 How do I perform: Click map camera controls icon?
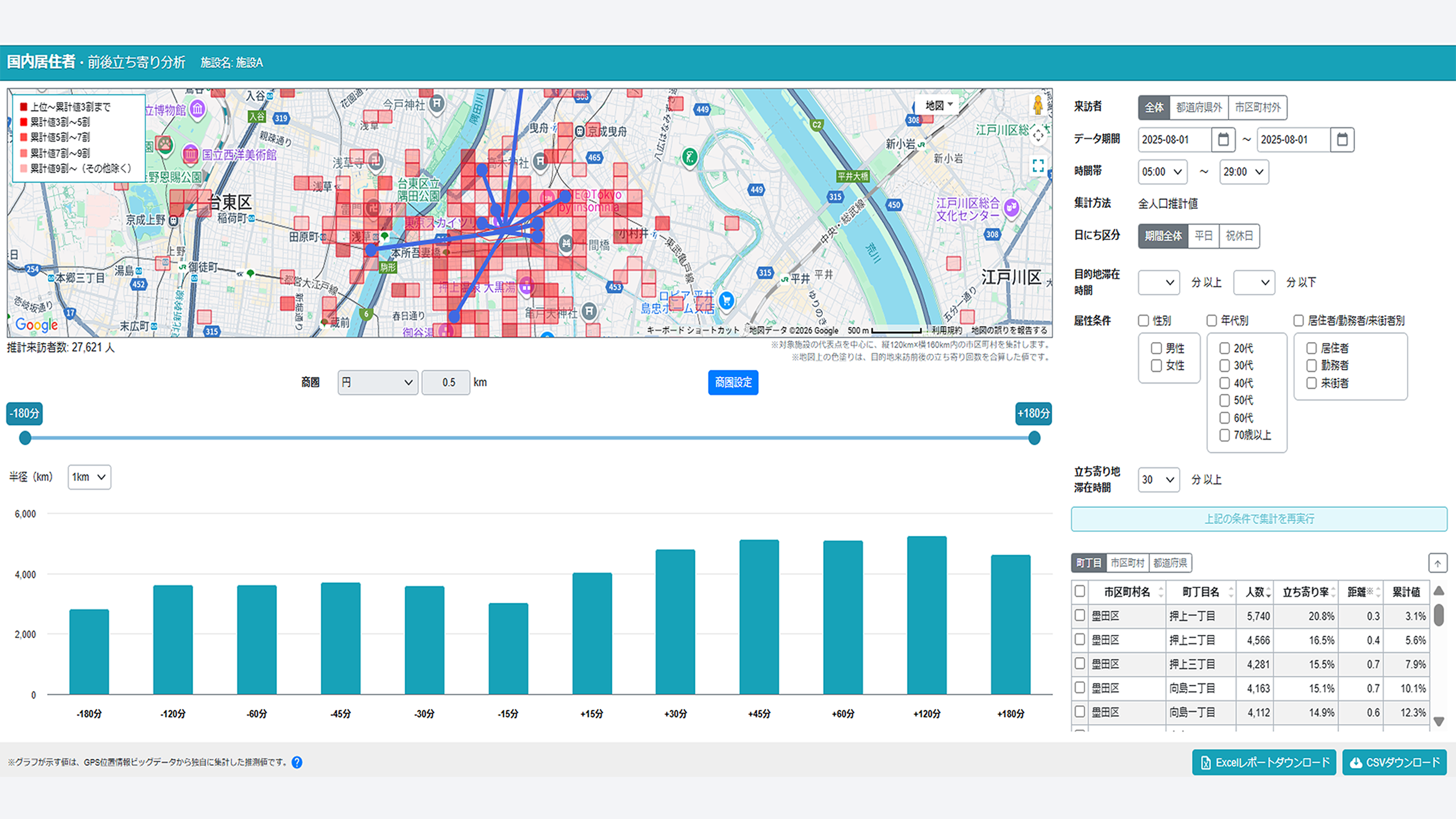point(1038,136)
